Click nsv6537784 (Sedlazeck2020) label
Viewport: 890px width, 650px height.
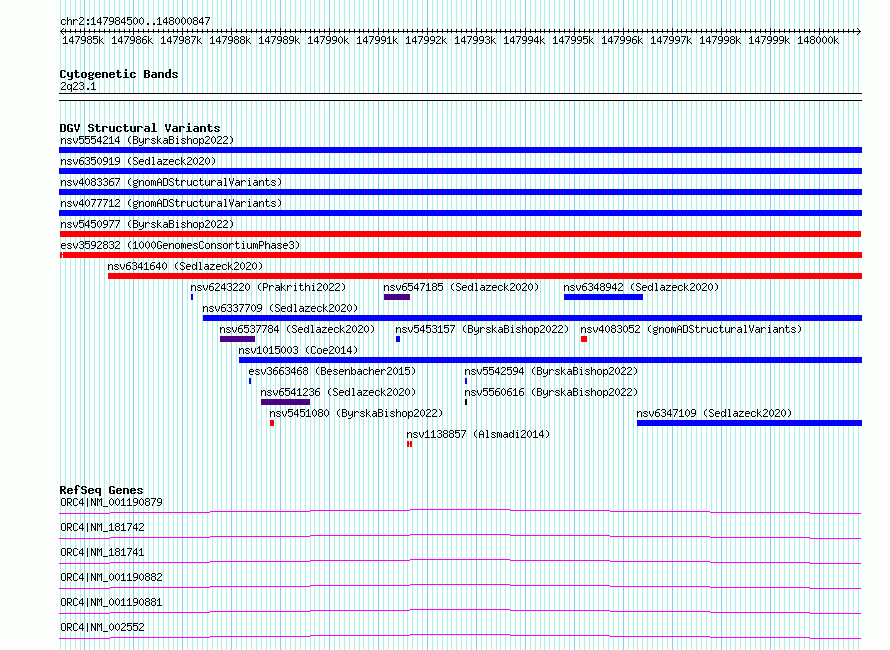(x=297, y=329)
